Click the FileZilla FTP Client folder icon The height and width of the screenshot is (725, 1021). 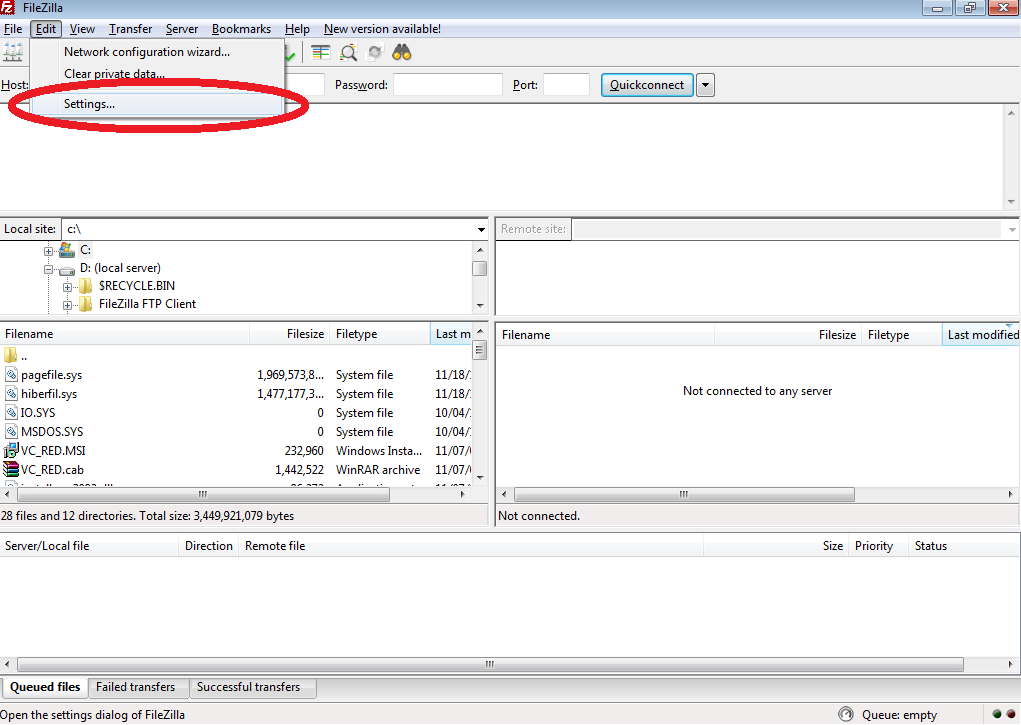85,304
